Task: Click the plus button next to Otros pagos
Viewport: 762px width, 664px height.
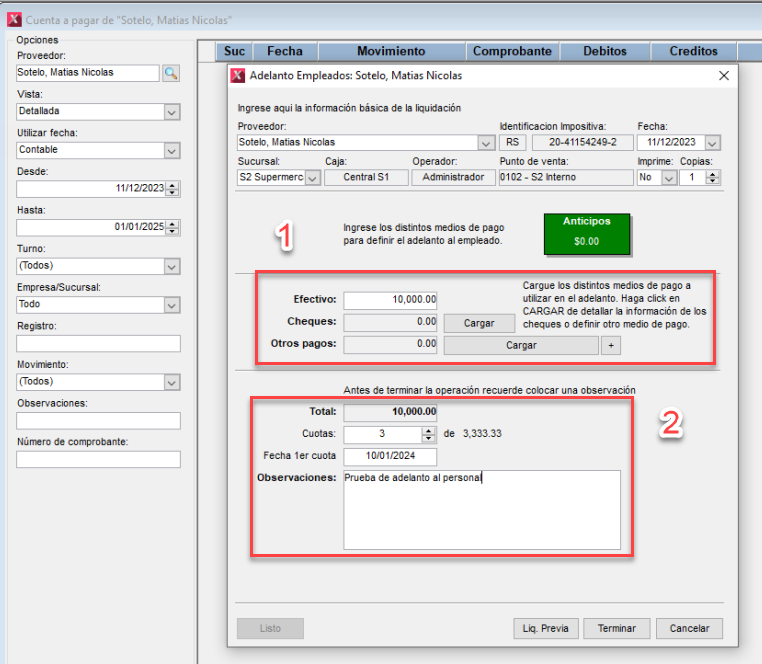Action: pos(611,345)
